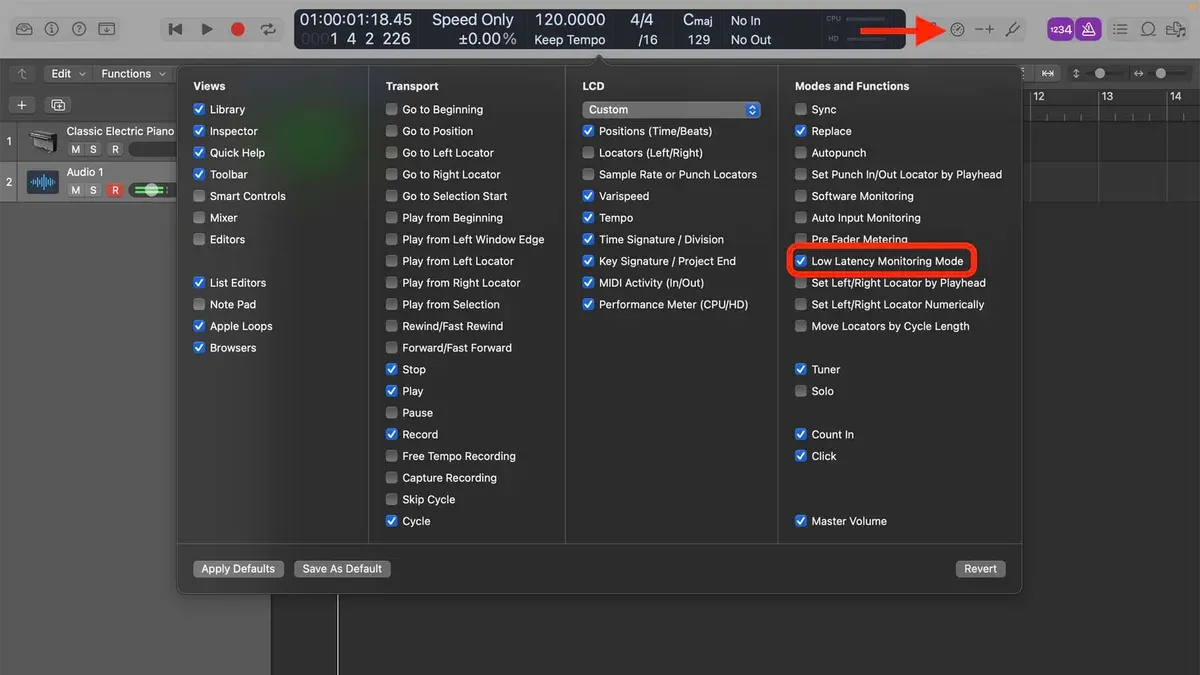The height and width of the screenshot is (675, 1200).
Task: Click the Audio 1 track volume slider
Action: (x=151, y=190)
